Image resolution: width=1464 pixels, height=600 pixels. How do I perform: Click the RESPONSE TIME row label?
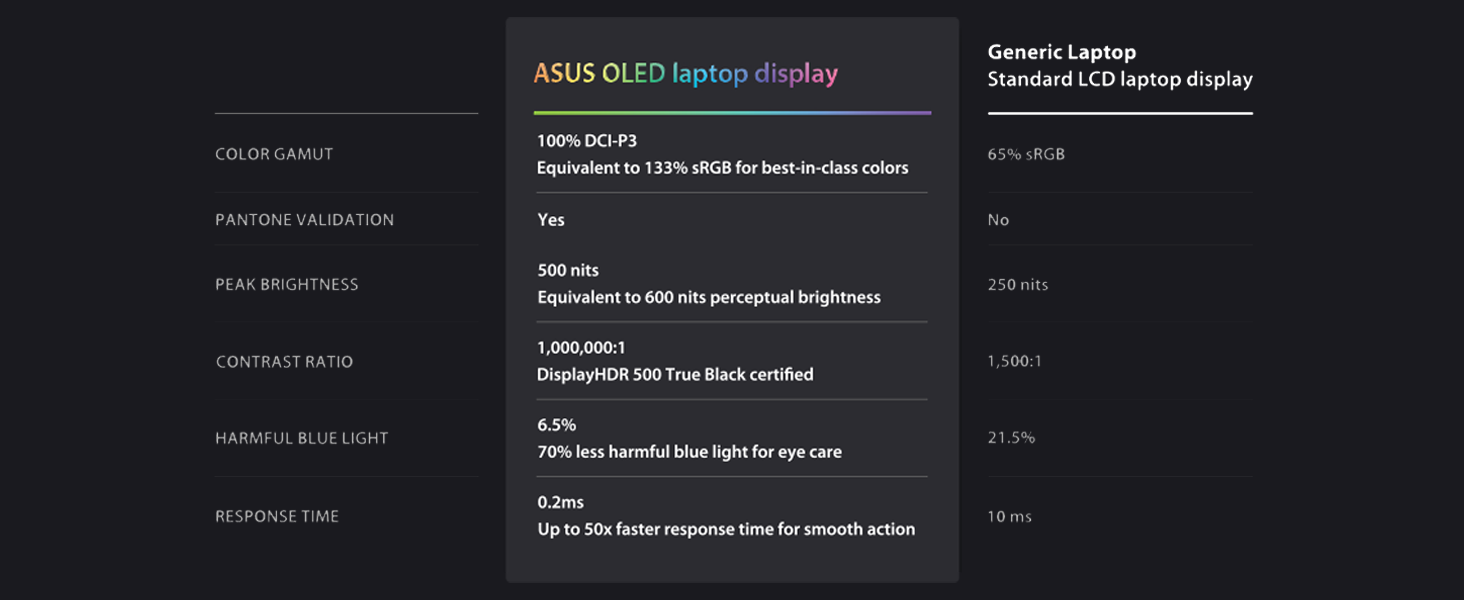tap(277, 517)
